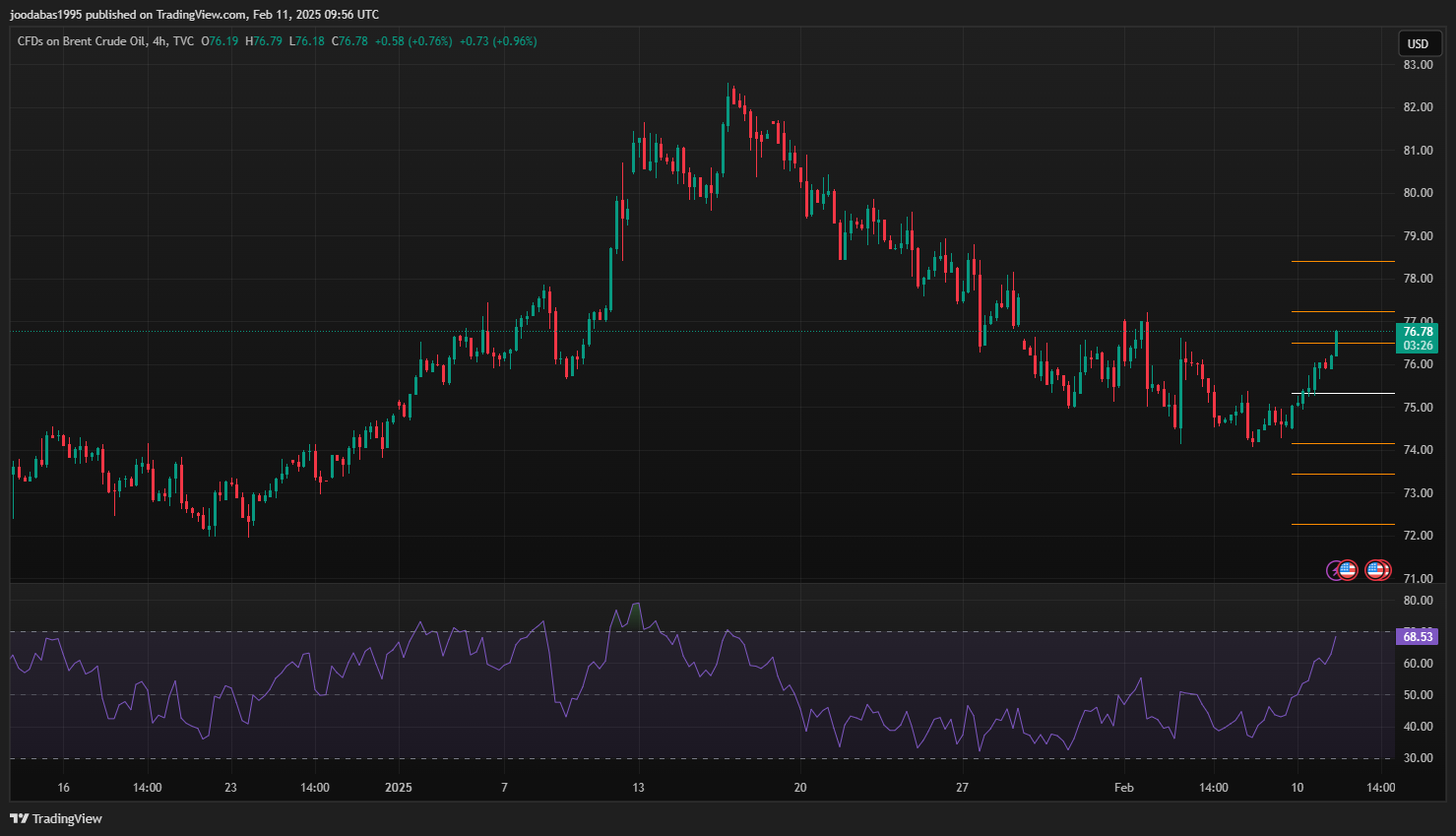
Task: Select the lowest orange line near 72.25
Action: (x=1343, y=524)
